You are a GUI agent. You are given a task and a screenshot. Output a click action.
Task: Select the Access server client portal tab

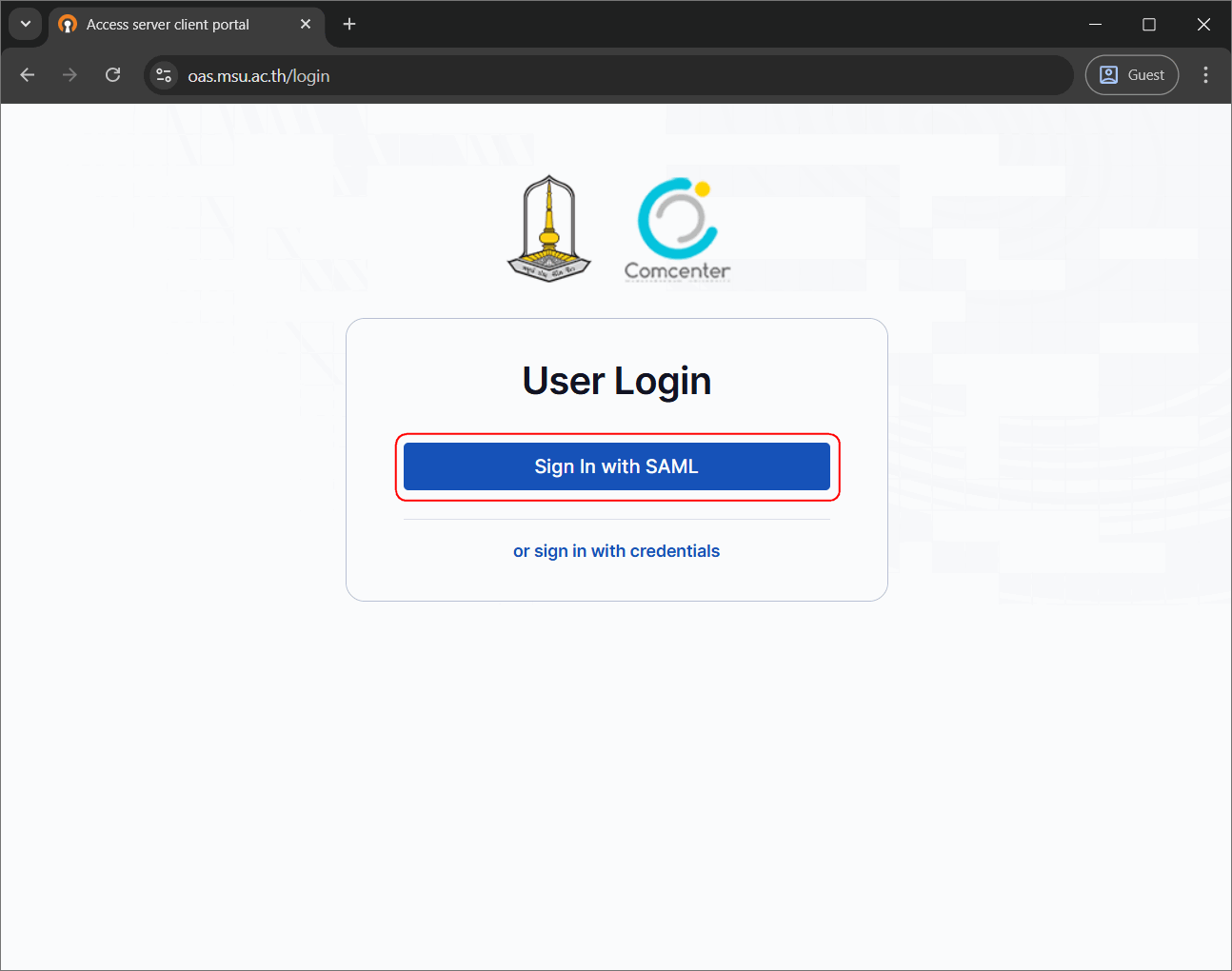tap(168, 25)
